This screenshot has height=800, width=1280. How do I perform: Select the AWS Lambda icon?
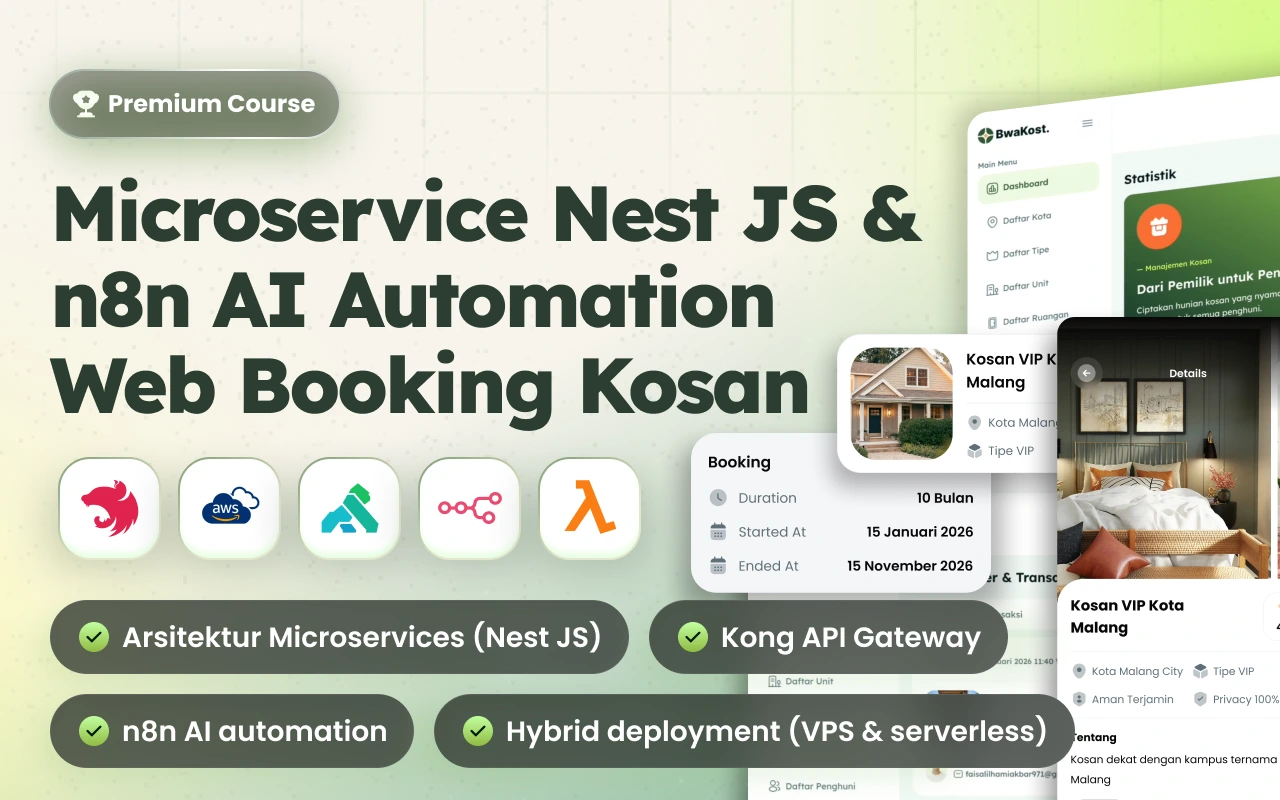point(589,508)
